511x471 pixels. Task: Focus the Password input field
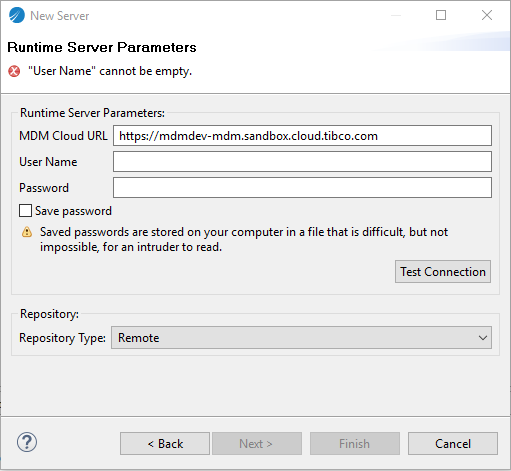pyautogui.click(x=302, y=188)
